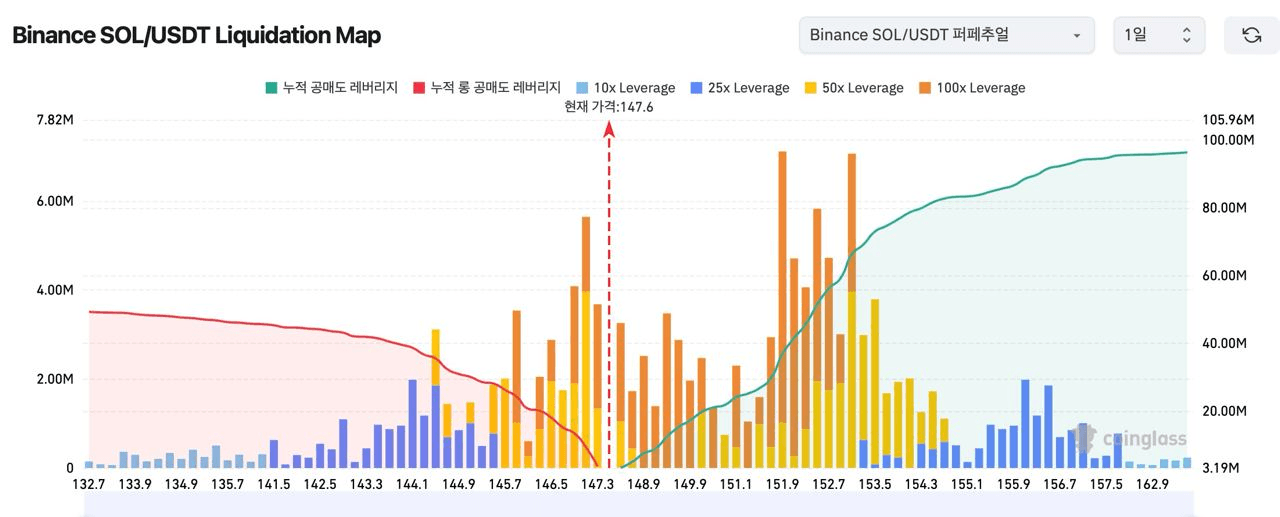Click the 현재 가격:147.6 label
The image size is (1280, 517).
(608, 107)
